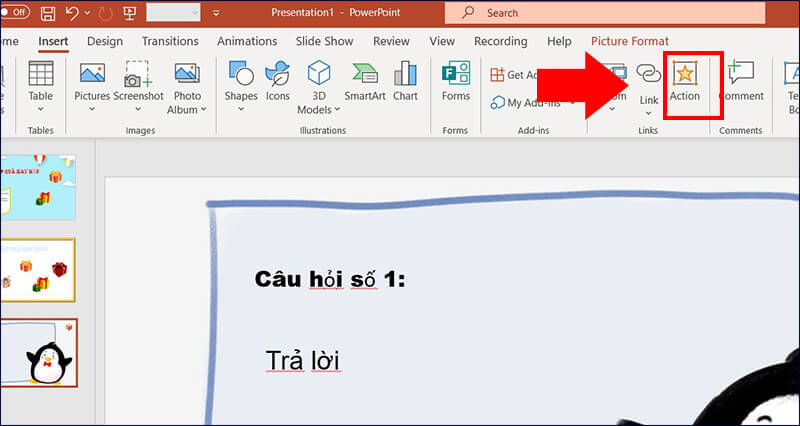Go to the Slide Show tab

pyautogui.click(x=324, y=41)
